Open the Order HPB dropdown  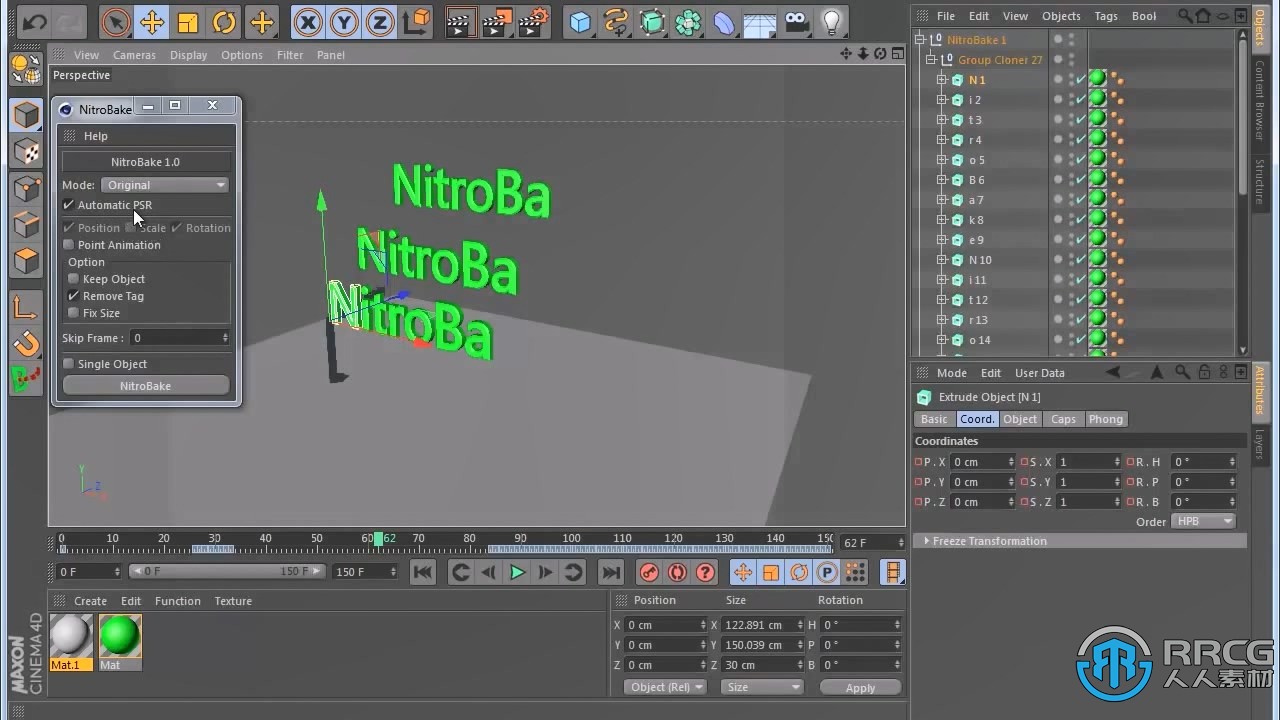tap(1204, 521)
